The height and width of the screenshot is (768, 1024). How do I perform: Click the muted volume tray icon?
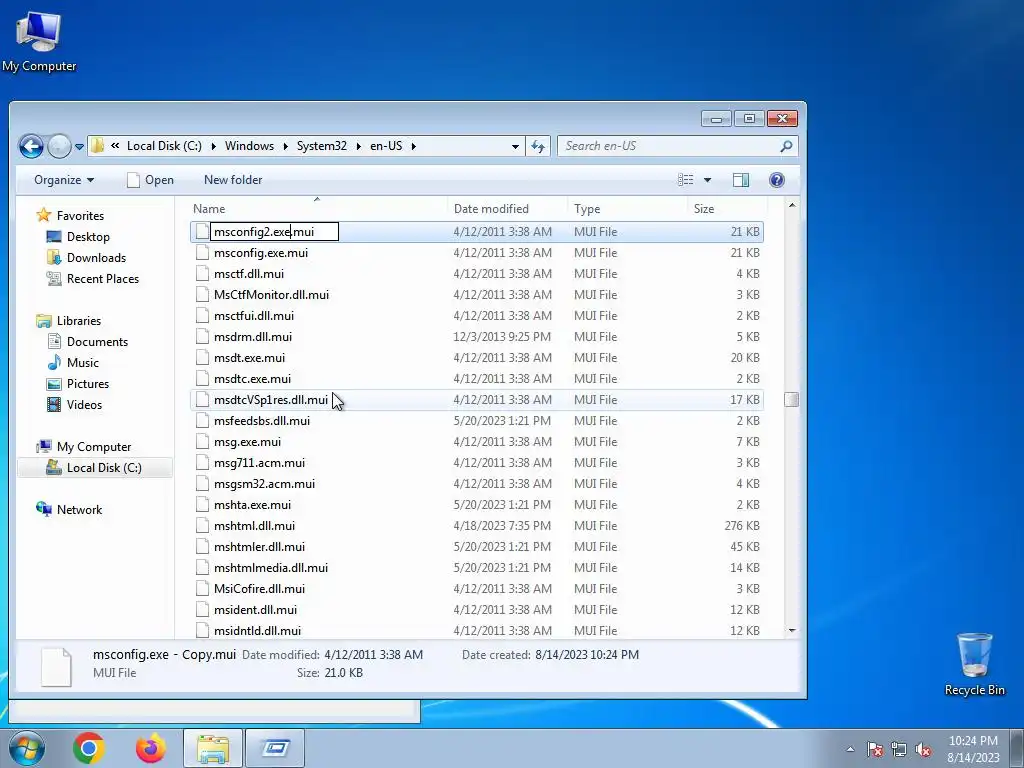[923, 749]
